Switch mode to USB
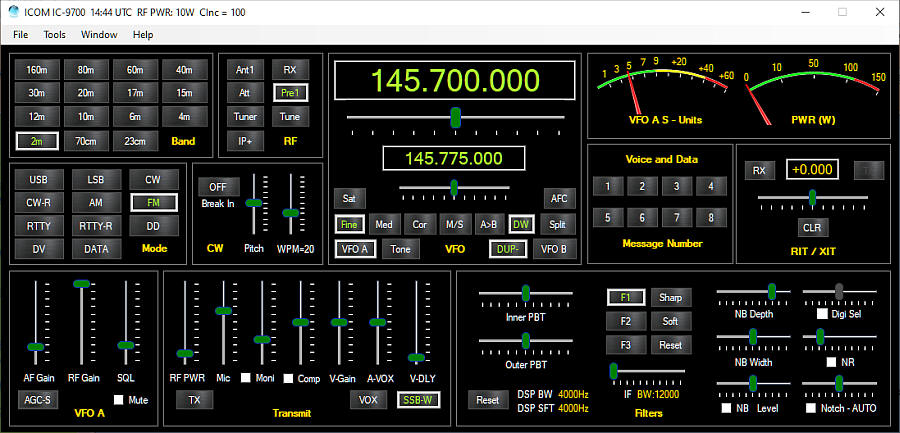900x433 pixels. (x=38, y=180)
